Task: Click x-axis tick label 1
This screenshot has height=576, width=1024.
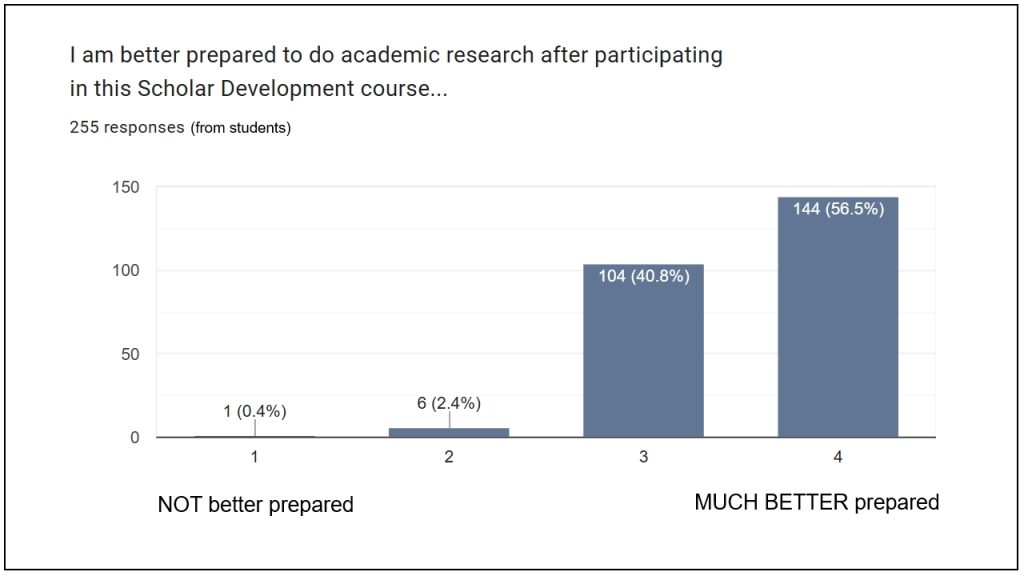Action: [255, 457]
